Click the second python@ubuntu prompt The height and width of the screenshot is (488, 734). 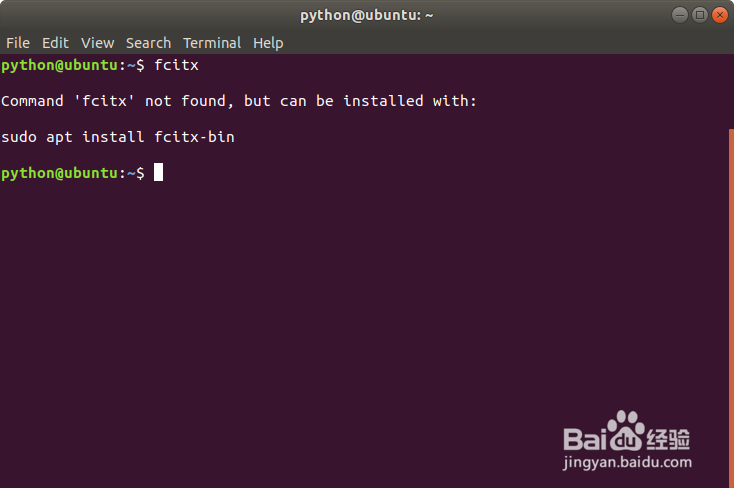[x=73, y=173]
